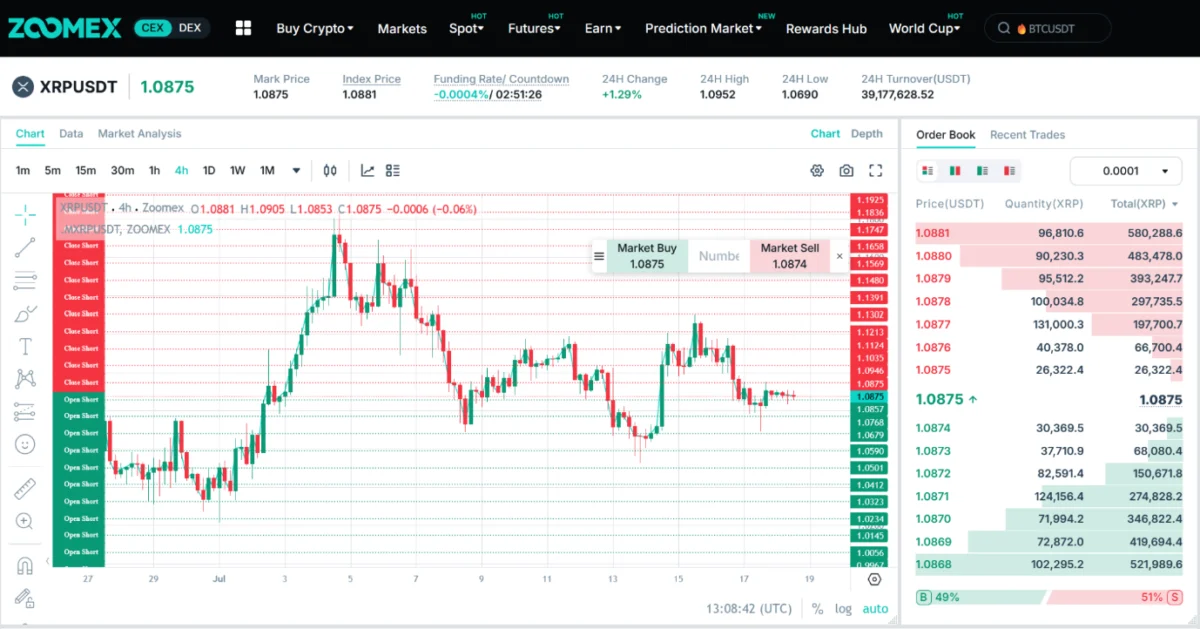Toggle the magnet snap mode
Screen dimensions: 1200x629
coord(25,566)
